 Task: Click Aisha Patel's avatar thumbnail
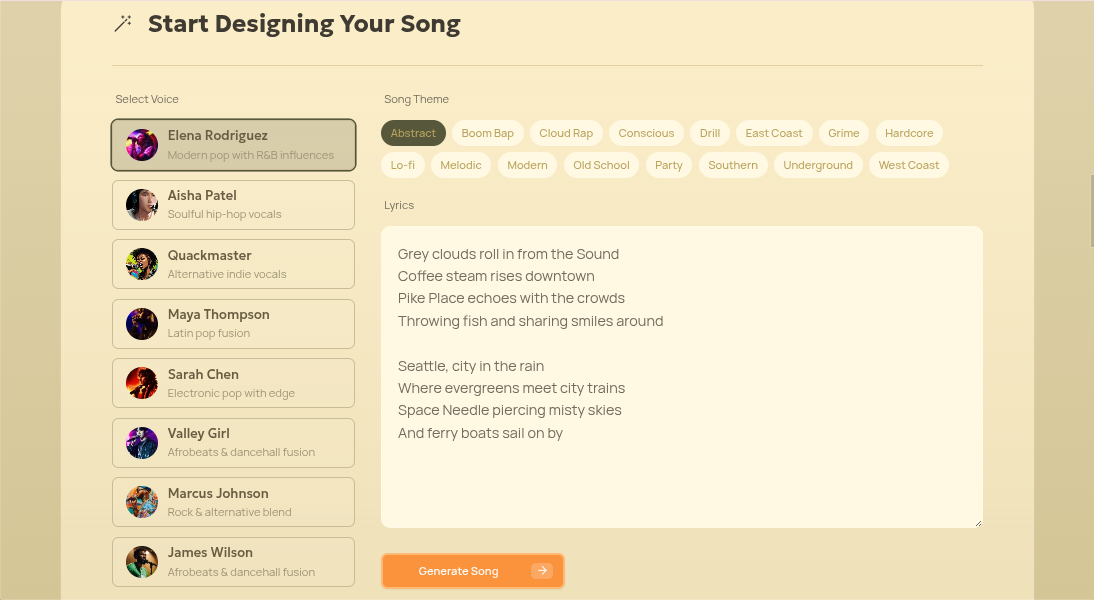[141, 204]
